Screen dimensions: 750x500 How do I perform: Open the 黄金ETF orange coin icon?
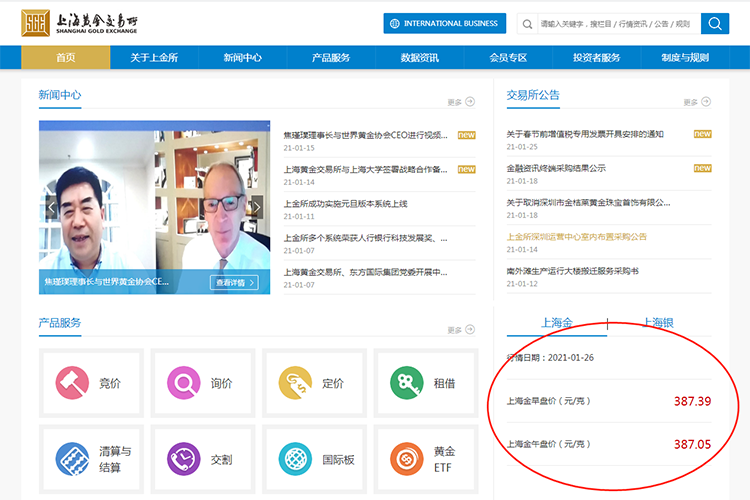tap(407, 459)
